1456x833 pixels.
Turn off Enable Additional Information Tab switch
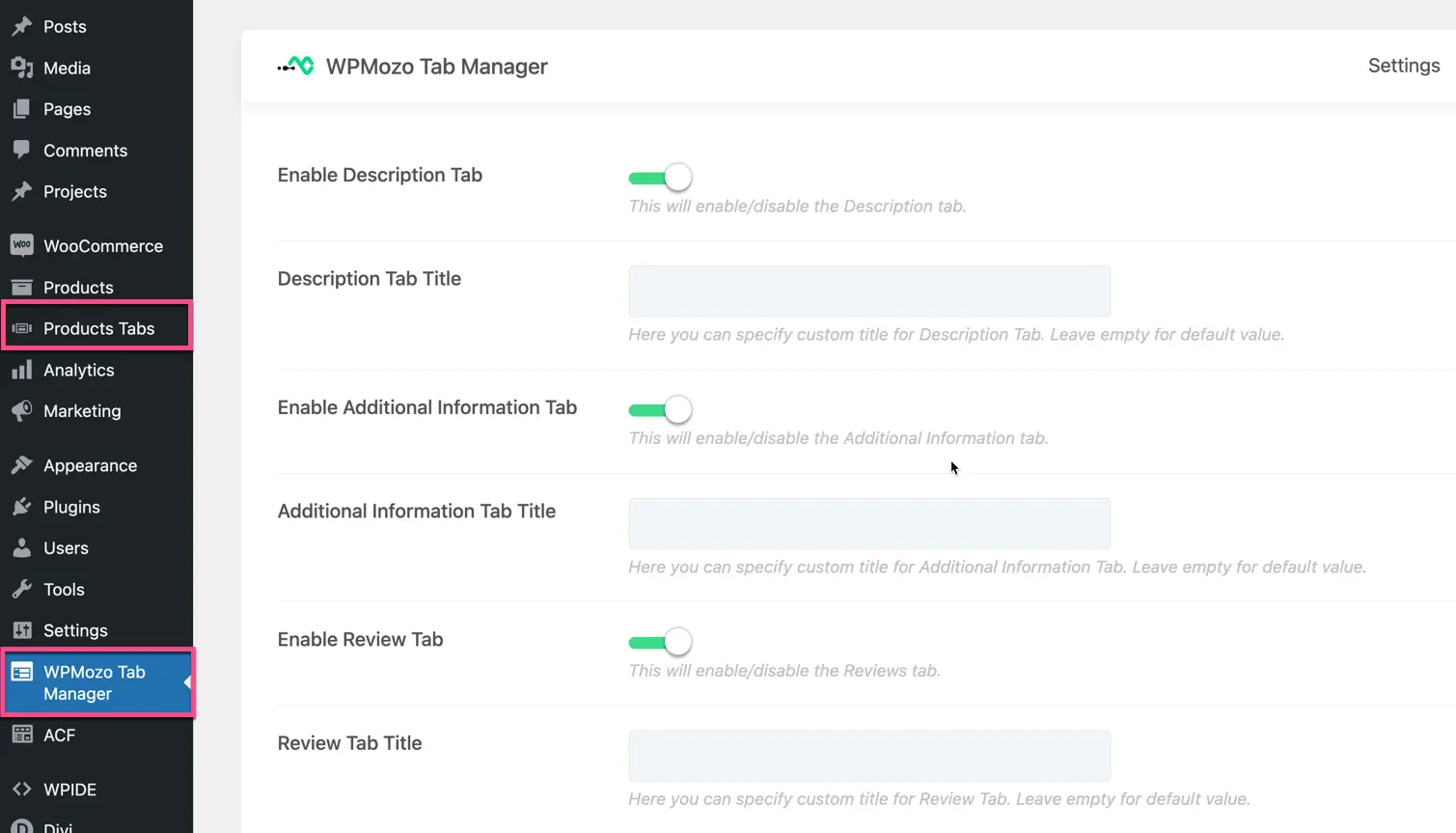point(660,409)
